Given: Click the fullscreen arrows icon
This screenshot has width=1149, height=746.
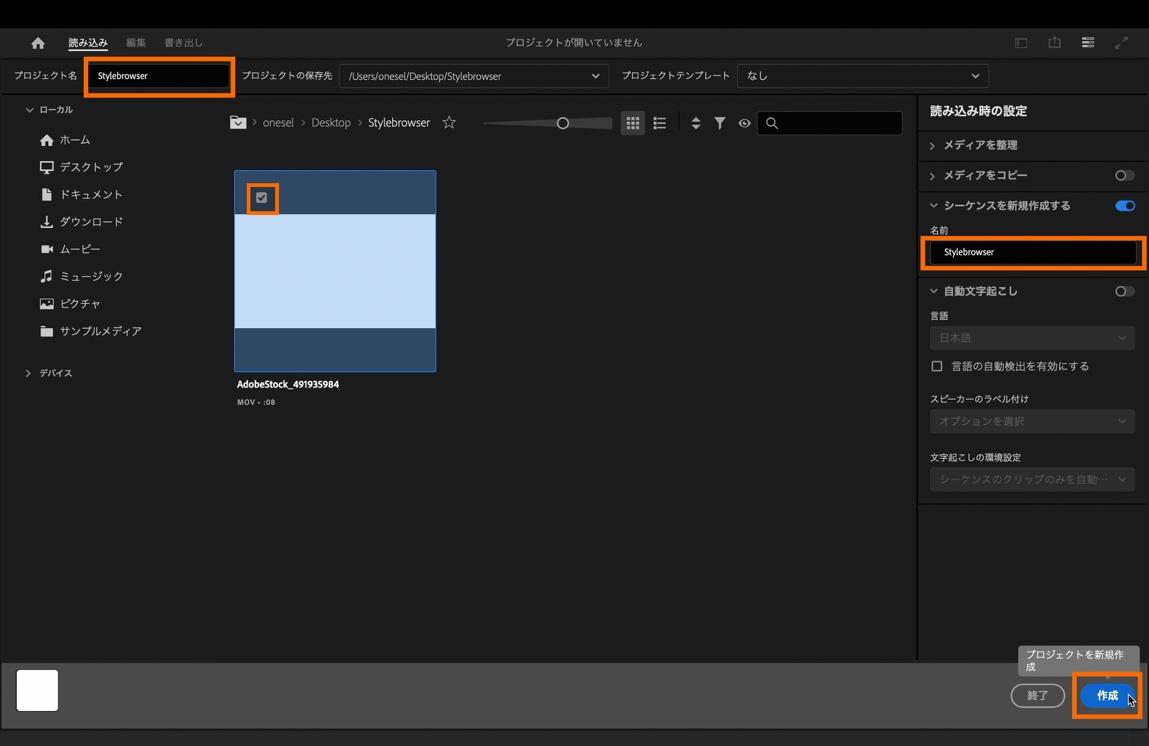Looking at the screenshot, I should (x=1122, y=43).
